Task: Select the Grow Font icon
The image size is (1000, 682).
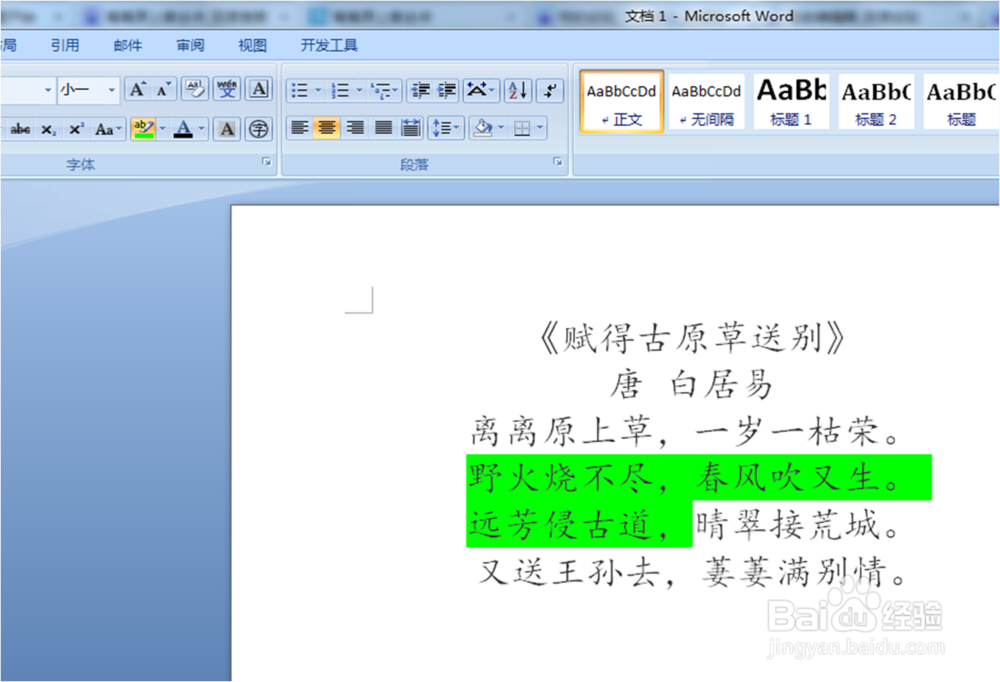Action: click(x=138, y=87)
